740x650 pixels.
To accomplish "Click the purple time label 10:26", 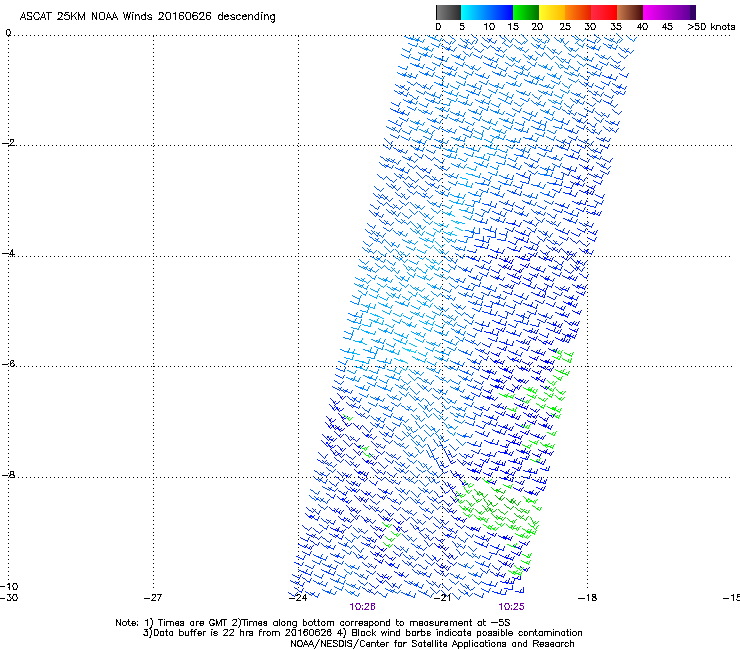I will tap(362, 607).
